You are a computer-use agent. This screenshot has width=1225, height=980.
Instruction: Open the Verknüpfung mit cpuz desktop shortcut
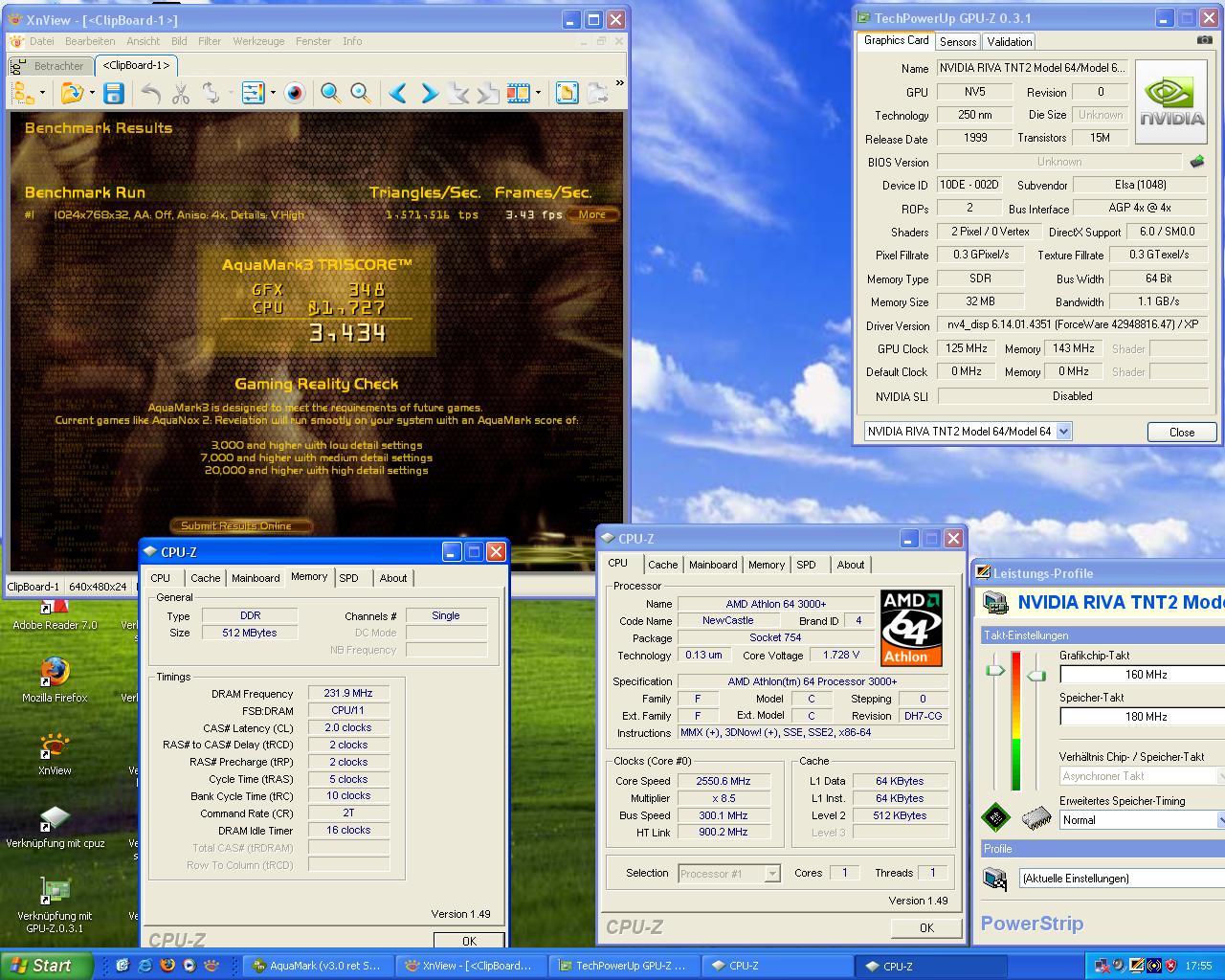coord(55,826)
